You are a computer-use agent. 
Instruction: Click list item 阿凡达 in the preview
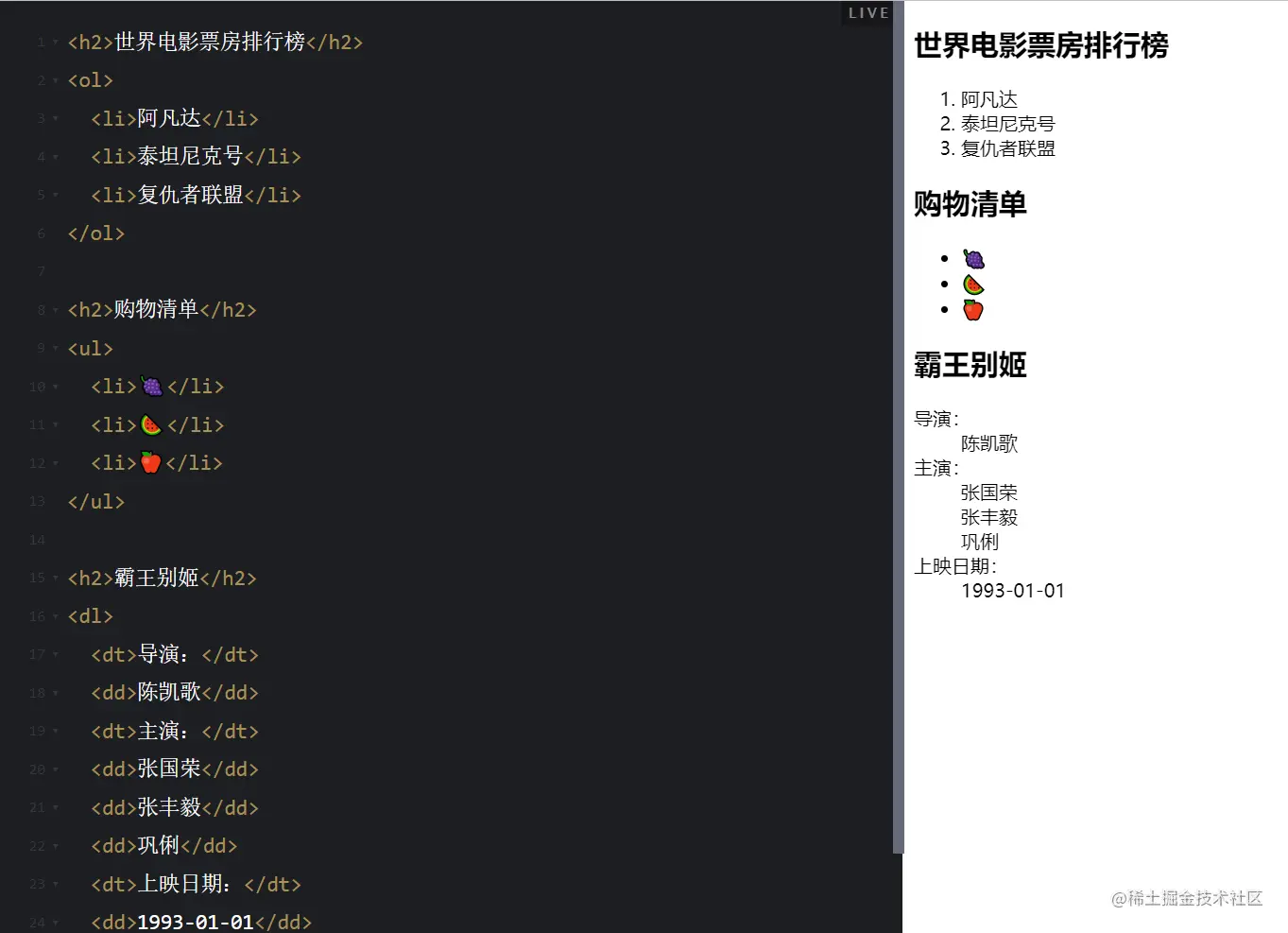[x=989, y=99]
